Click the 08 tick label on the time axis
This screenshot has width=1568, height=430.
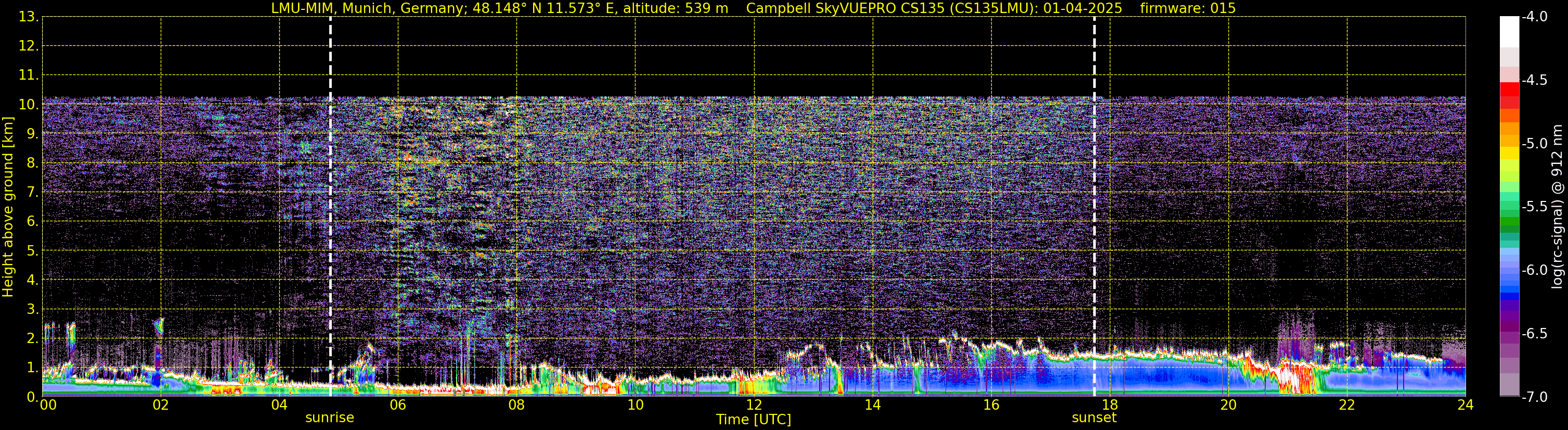(517, 405)
